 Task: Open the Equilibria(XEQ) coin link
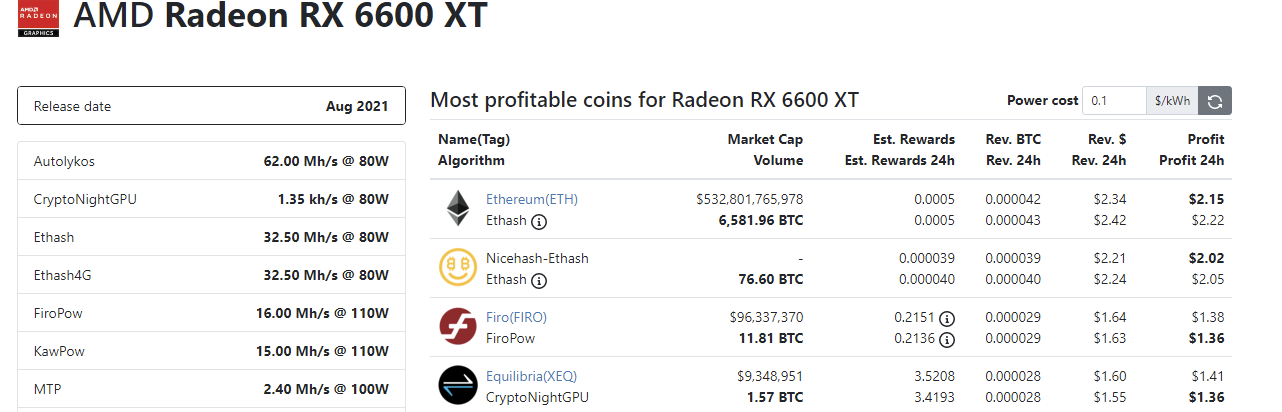coord(532,376)
